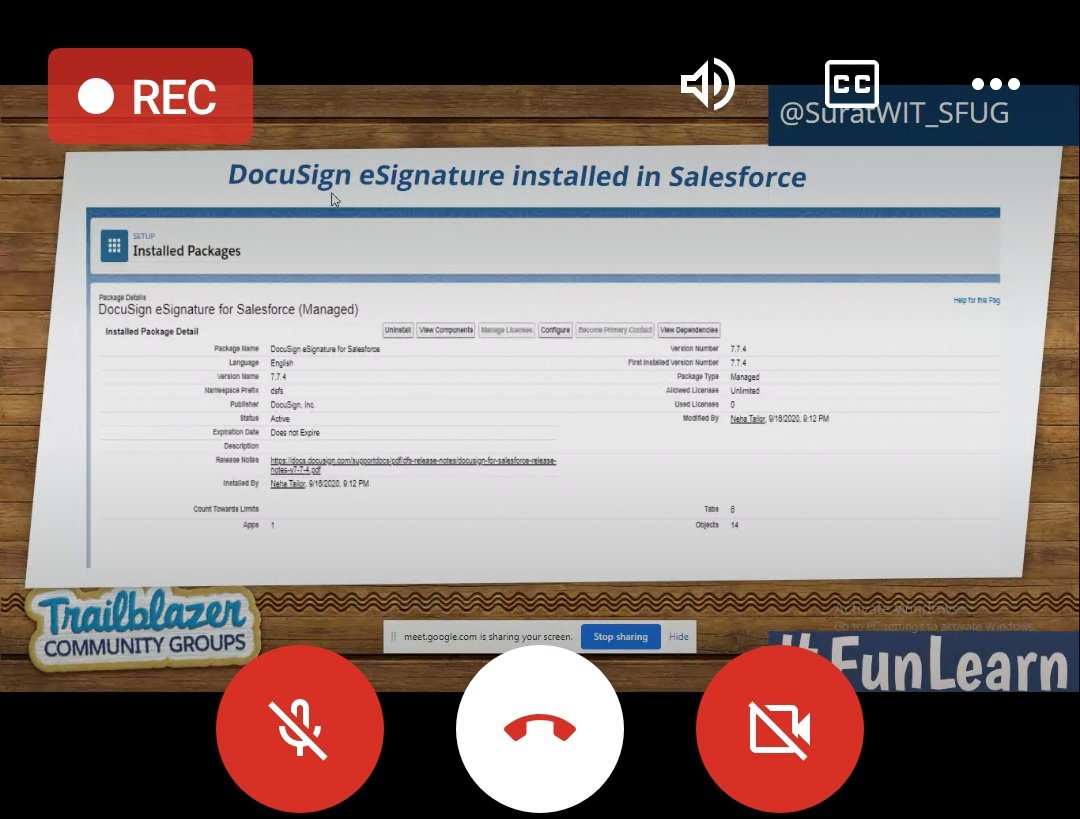Click the Trailblazer Community Groups logo

click(x=143, y=629)
